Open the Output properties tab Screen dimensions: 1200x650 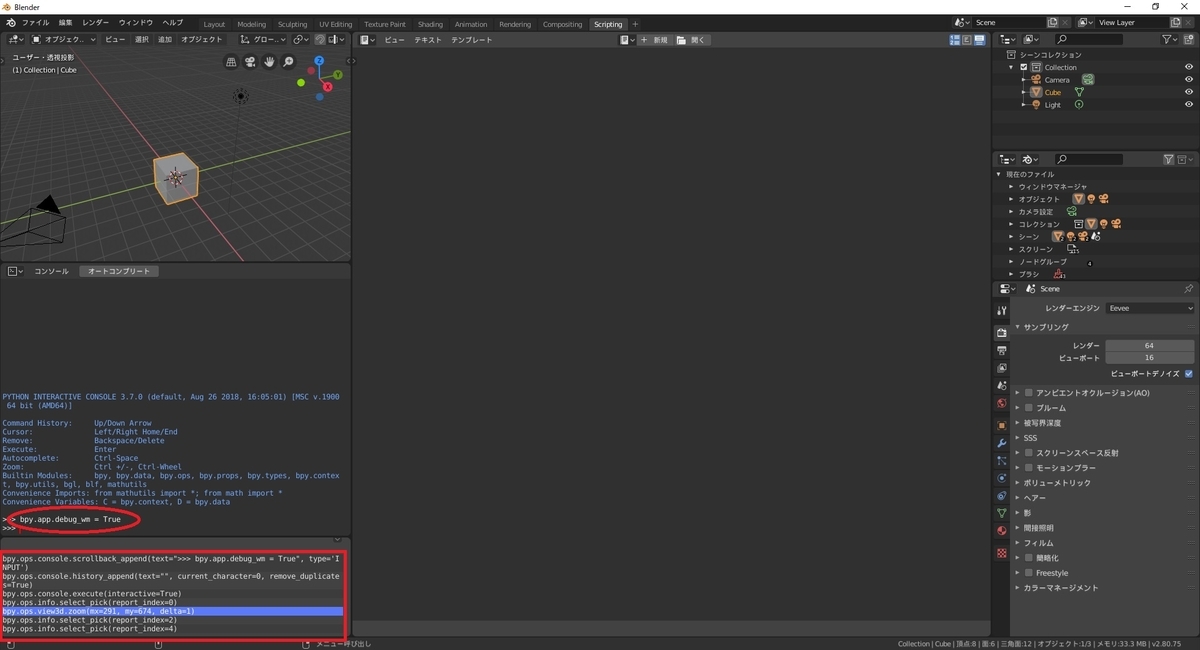(1001, 350)
